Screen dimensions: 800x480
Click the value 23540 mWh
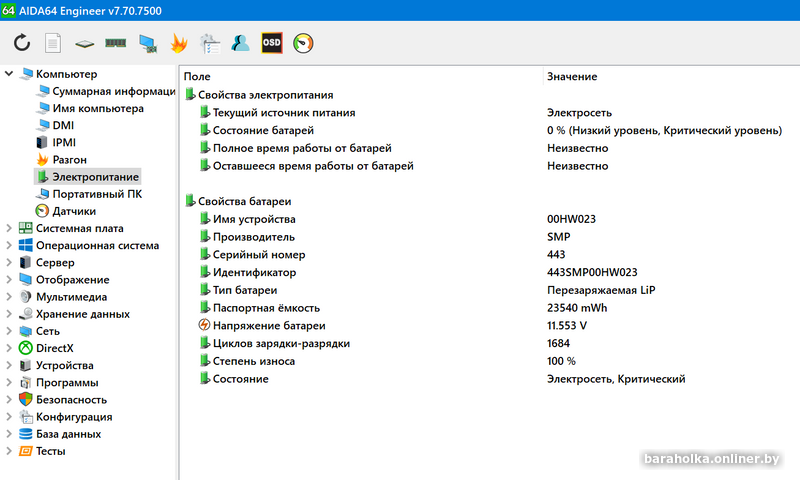tap(577, 308)
